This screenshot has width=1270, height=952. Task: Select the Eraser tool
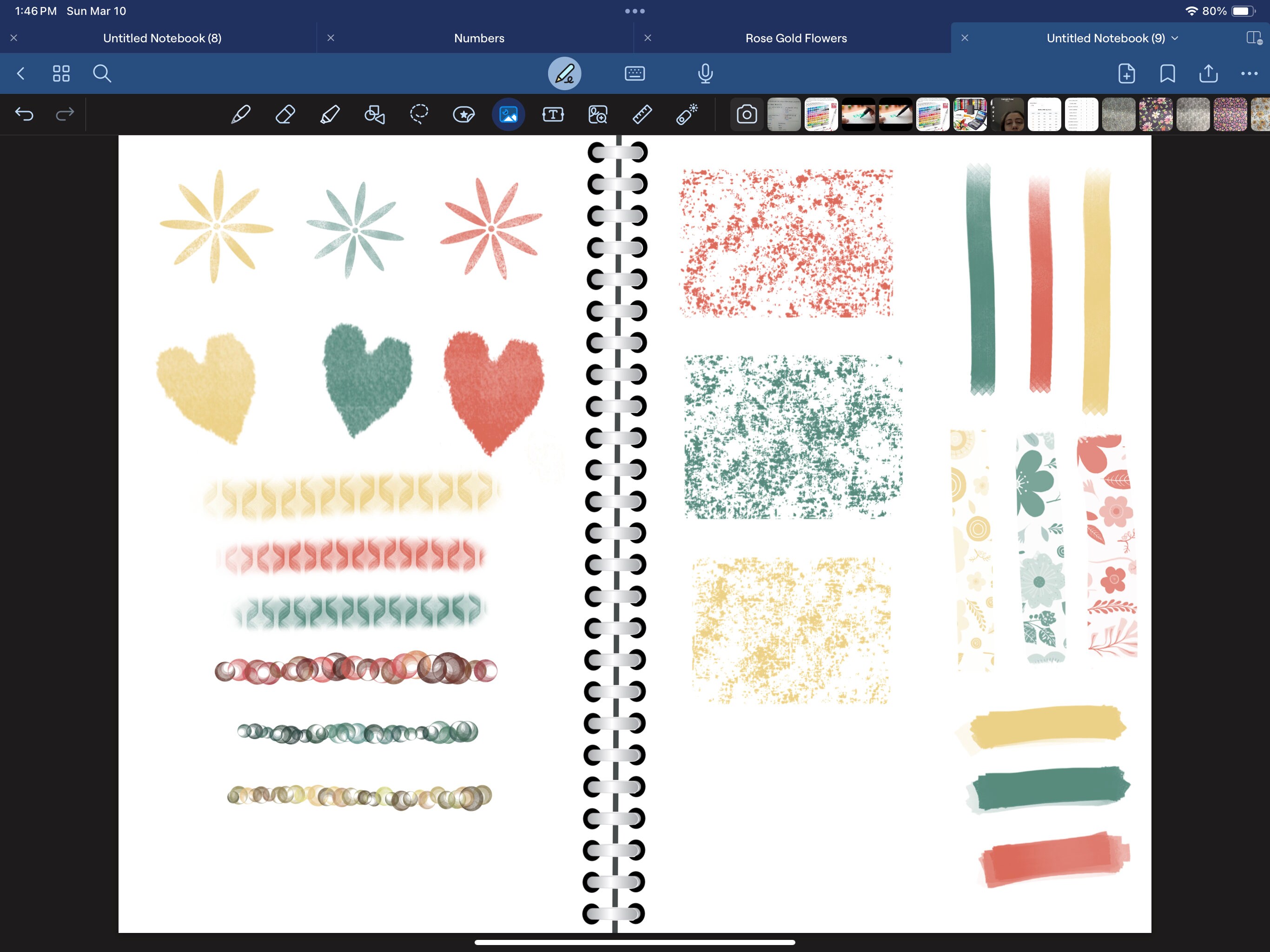click(285, 114)
